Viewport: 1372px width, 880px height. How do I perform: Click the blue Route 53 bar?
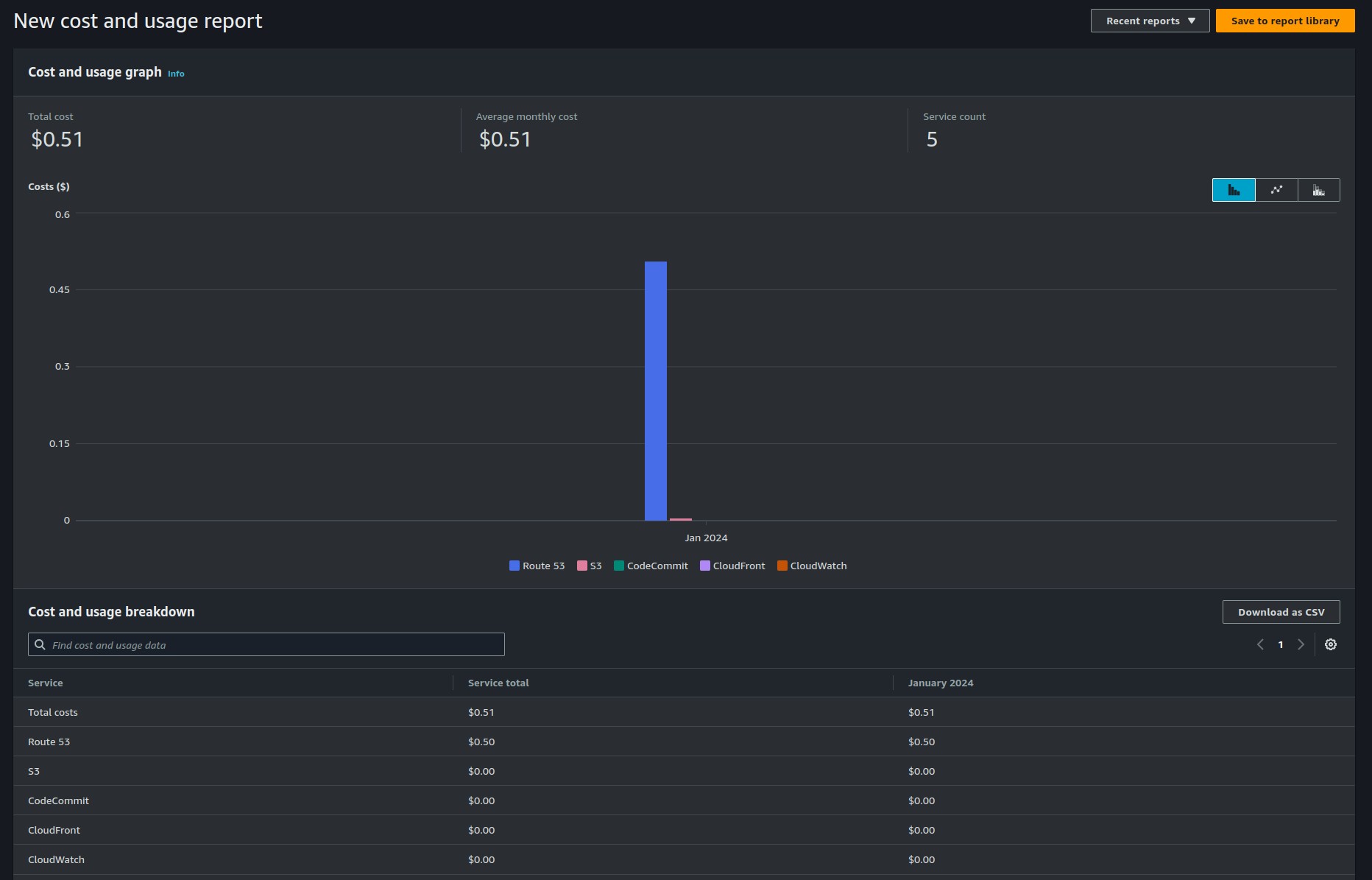(x=656, y=391)
